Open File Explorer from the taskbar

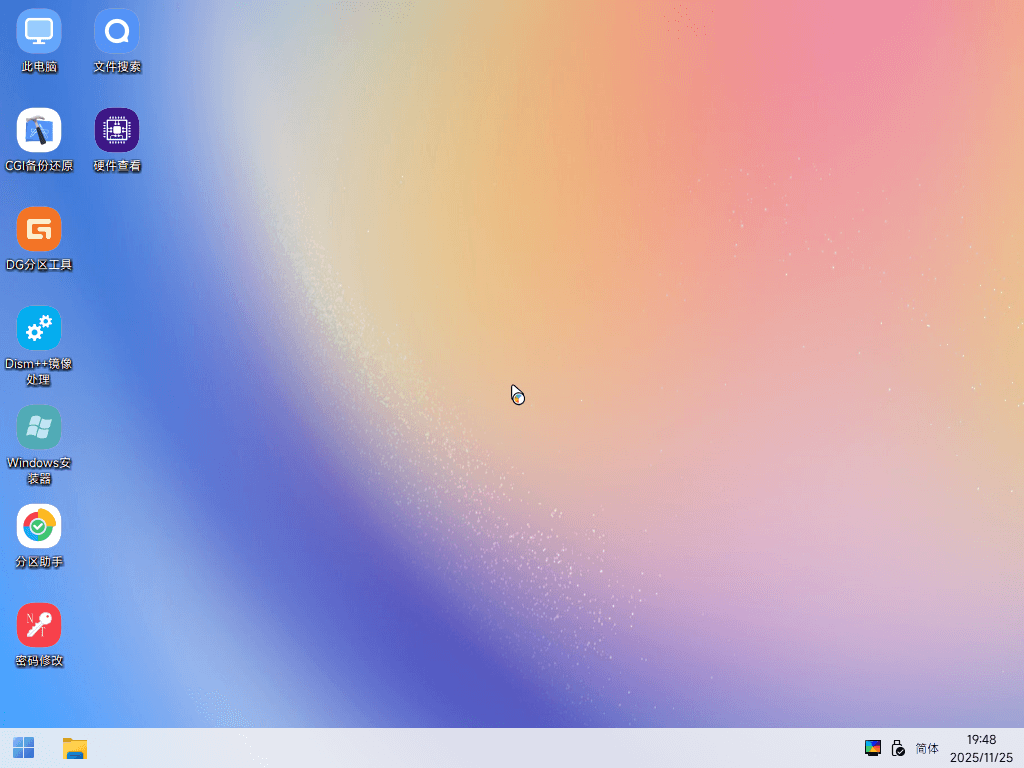click(75, 748)
